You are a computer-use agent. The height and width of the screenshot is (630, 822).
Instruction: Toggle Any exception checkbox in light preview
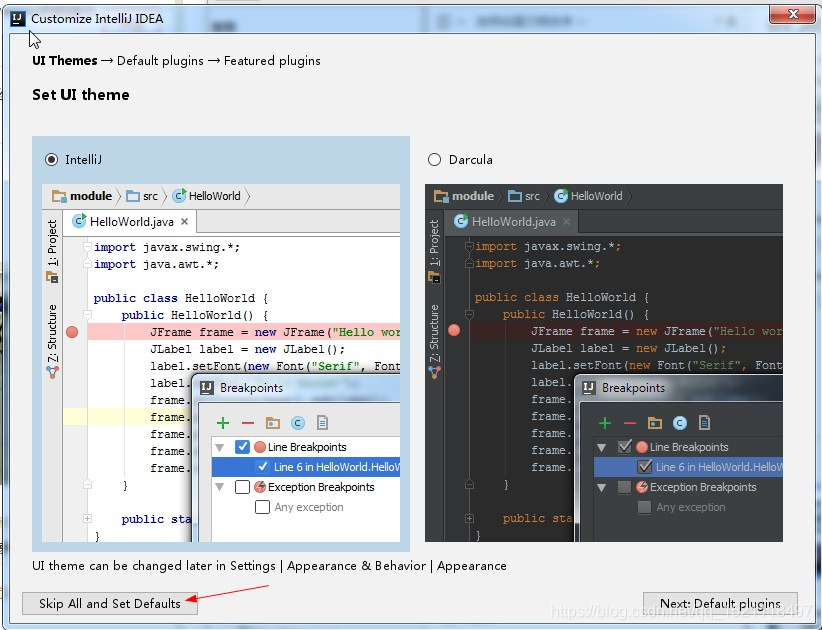[x=262, y=507]
